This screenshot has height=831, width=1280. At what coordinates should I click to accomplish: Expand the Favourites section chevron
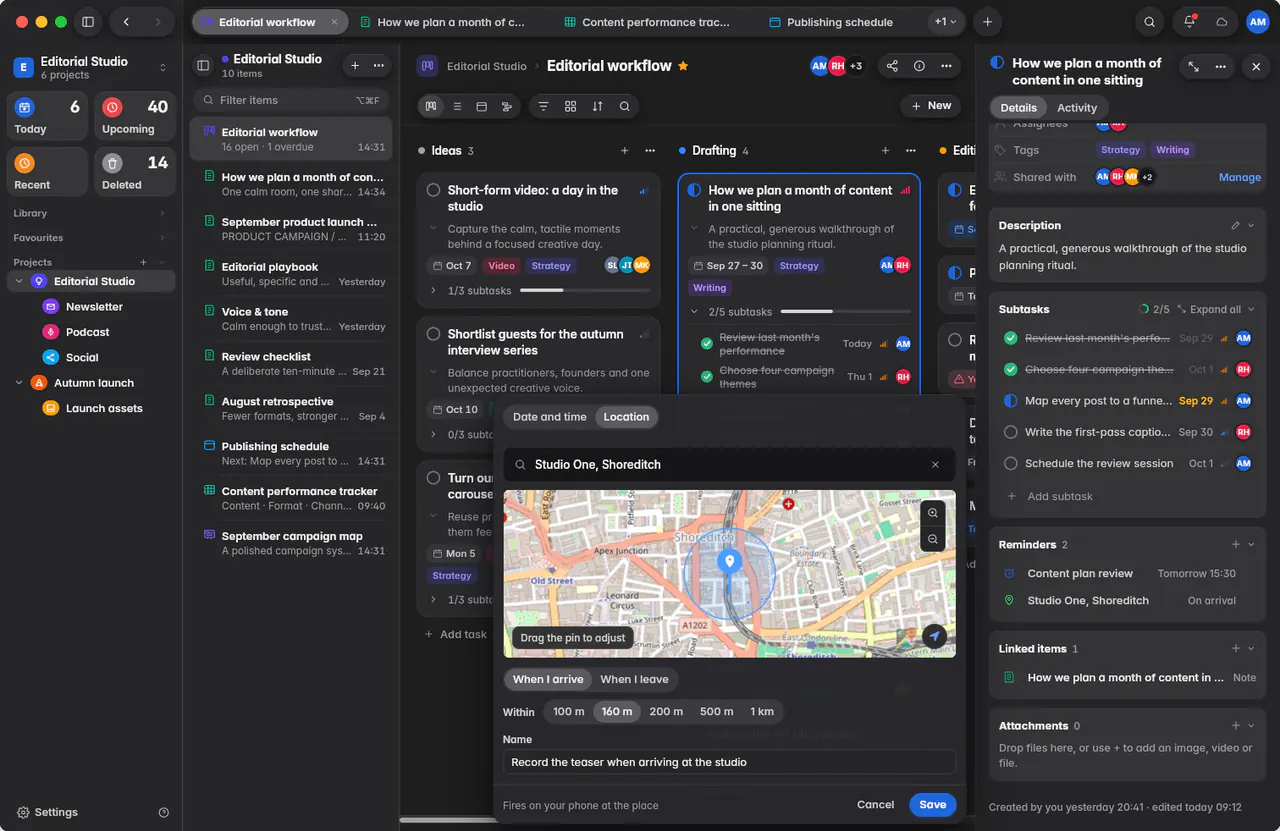162,238
